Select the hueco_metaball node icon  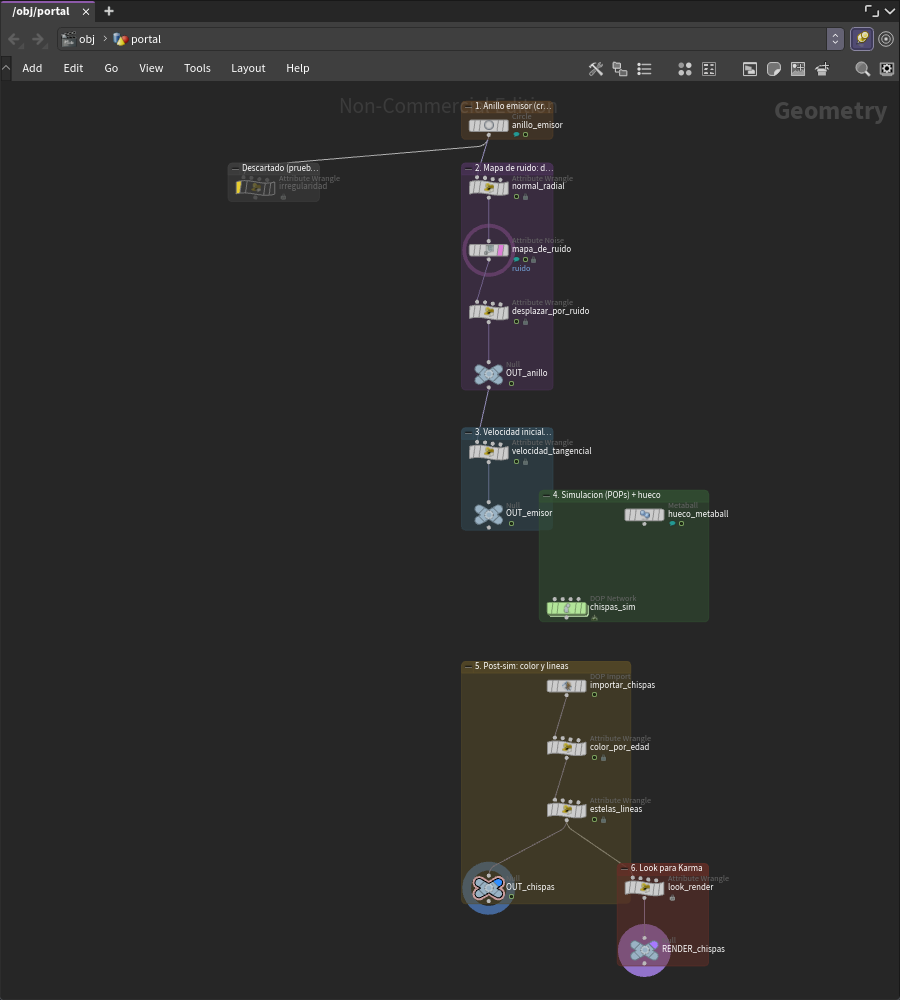pyautogui.click(x=644, y=515)
